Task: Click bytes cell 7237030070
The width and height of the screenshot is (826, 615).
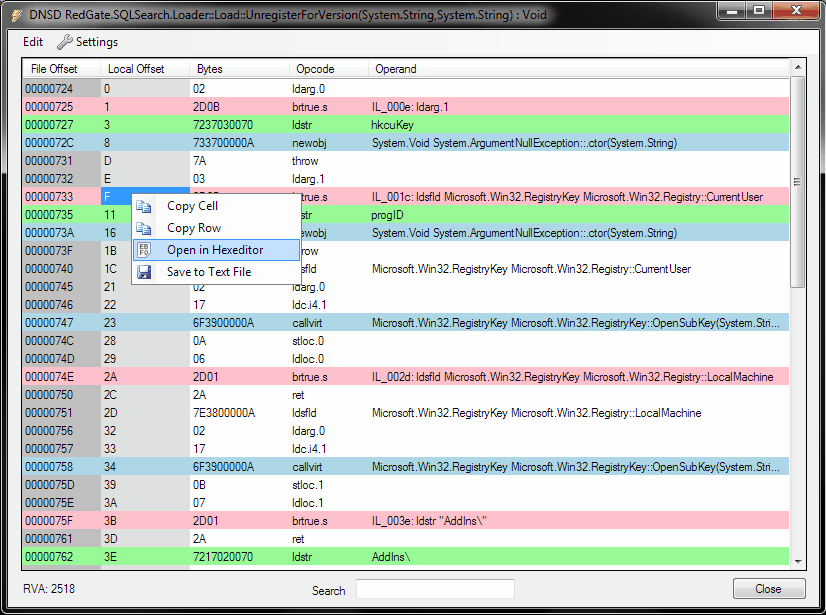Action: [239, 125]
